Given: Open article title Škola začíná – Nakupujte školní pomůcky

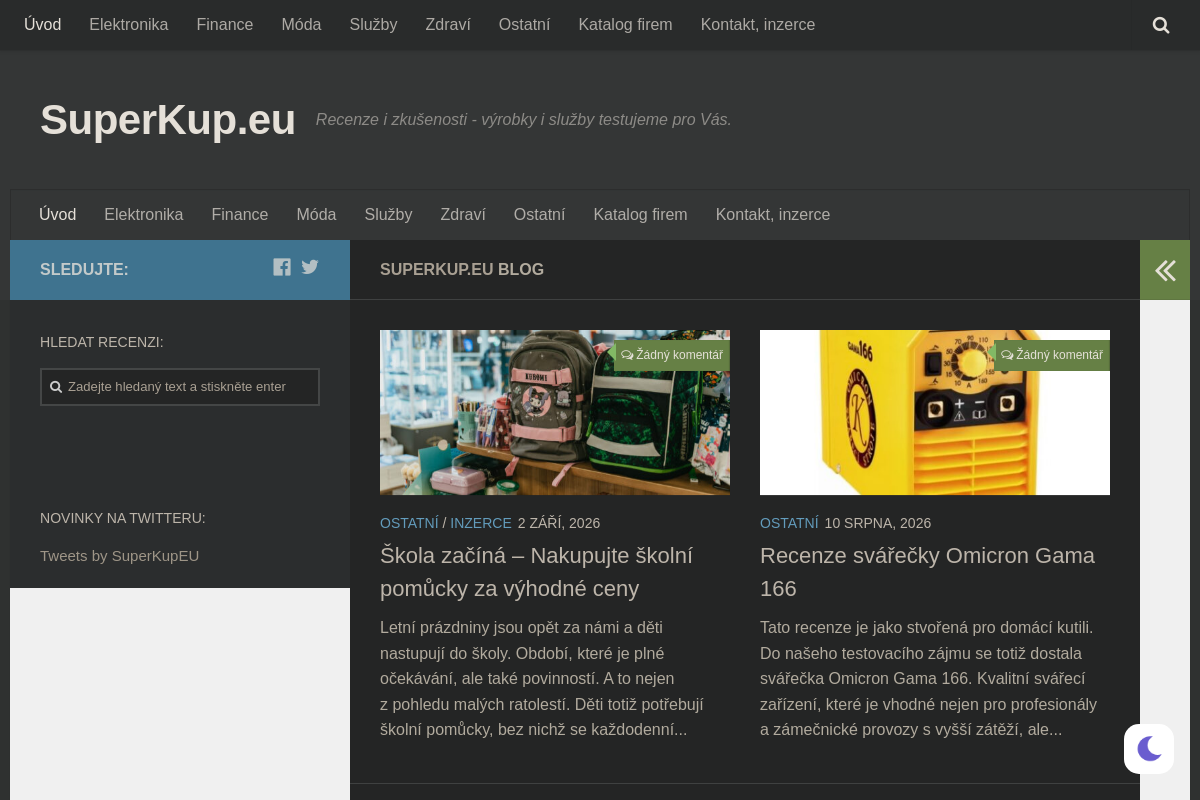Looking at the screenshot, I should pos(536,572).
